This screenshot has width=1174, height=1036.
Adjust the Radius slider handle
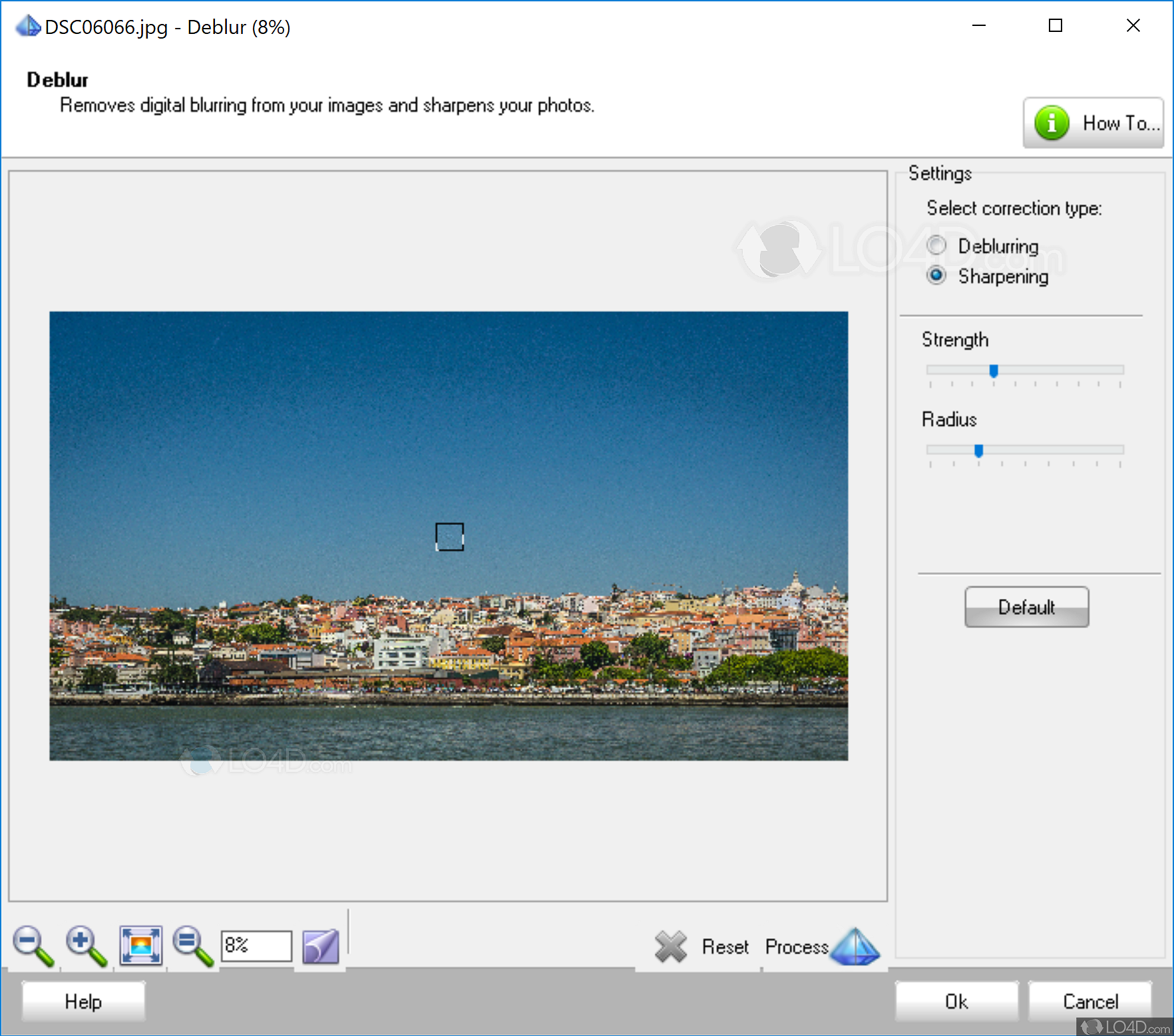click(978, 451)
